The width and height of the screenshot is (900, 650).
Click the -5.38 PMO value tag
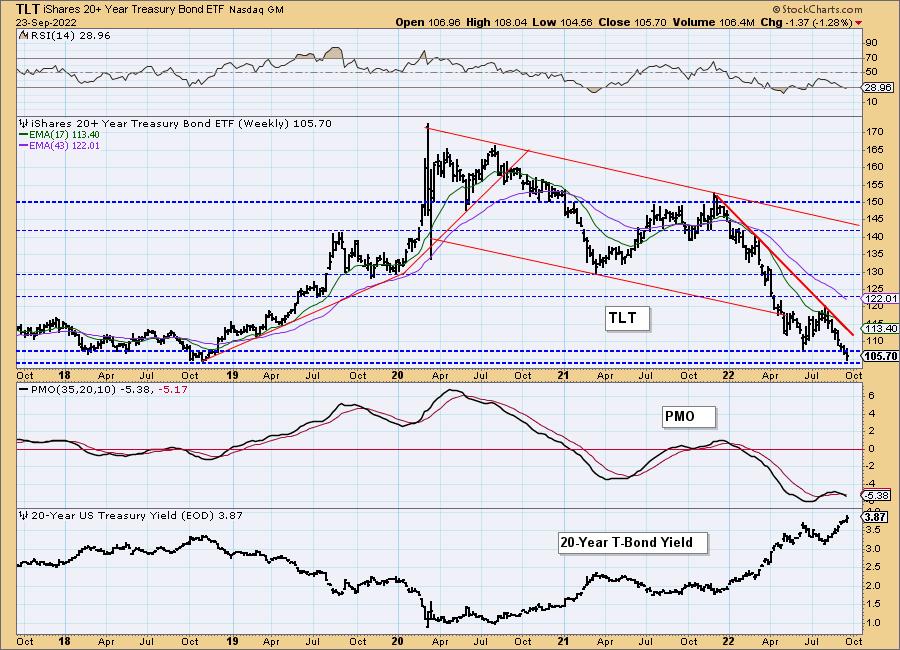[x=876, y=495]
